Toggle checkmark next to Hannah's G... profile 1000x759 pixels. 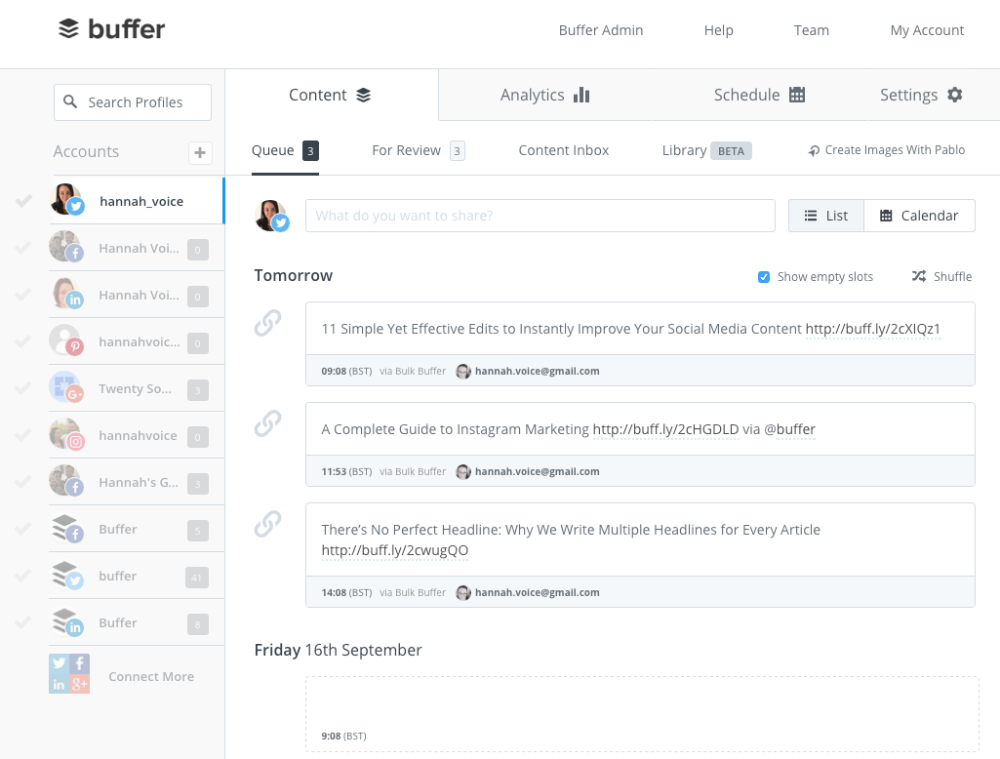[24, 482]
